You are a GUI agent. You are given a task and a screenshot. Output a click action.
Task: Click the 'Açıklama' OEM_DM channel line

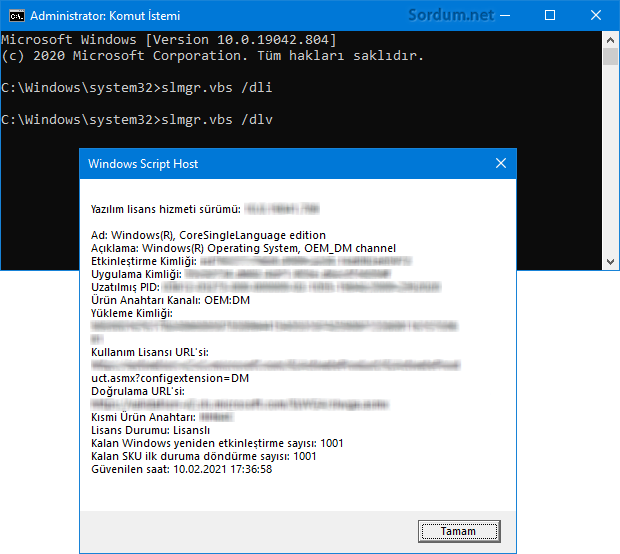[243, 248]
